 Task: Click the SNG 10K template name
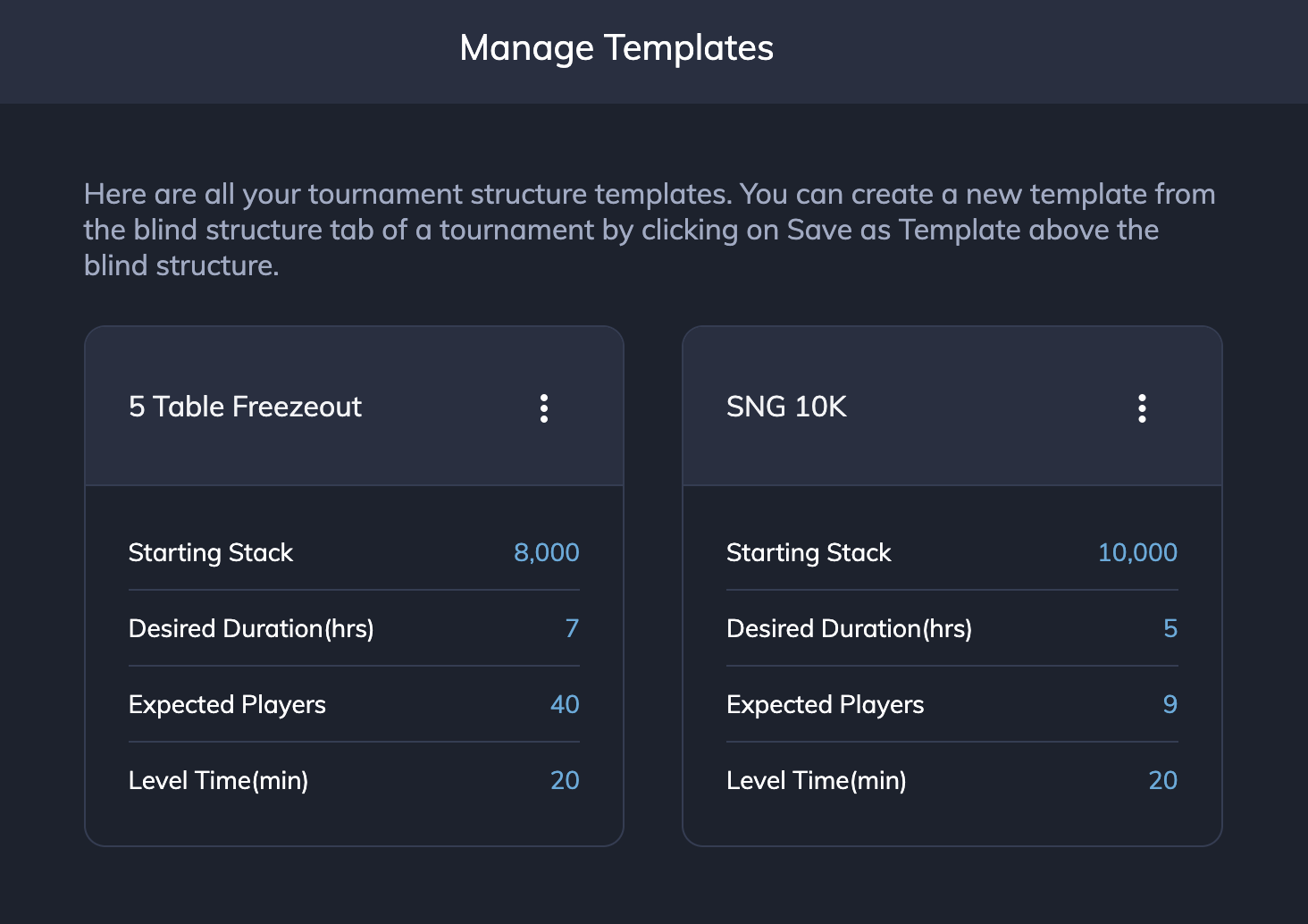point(785,407)
